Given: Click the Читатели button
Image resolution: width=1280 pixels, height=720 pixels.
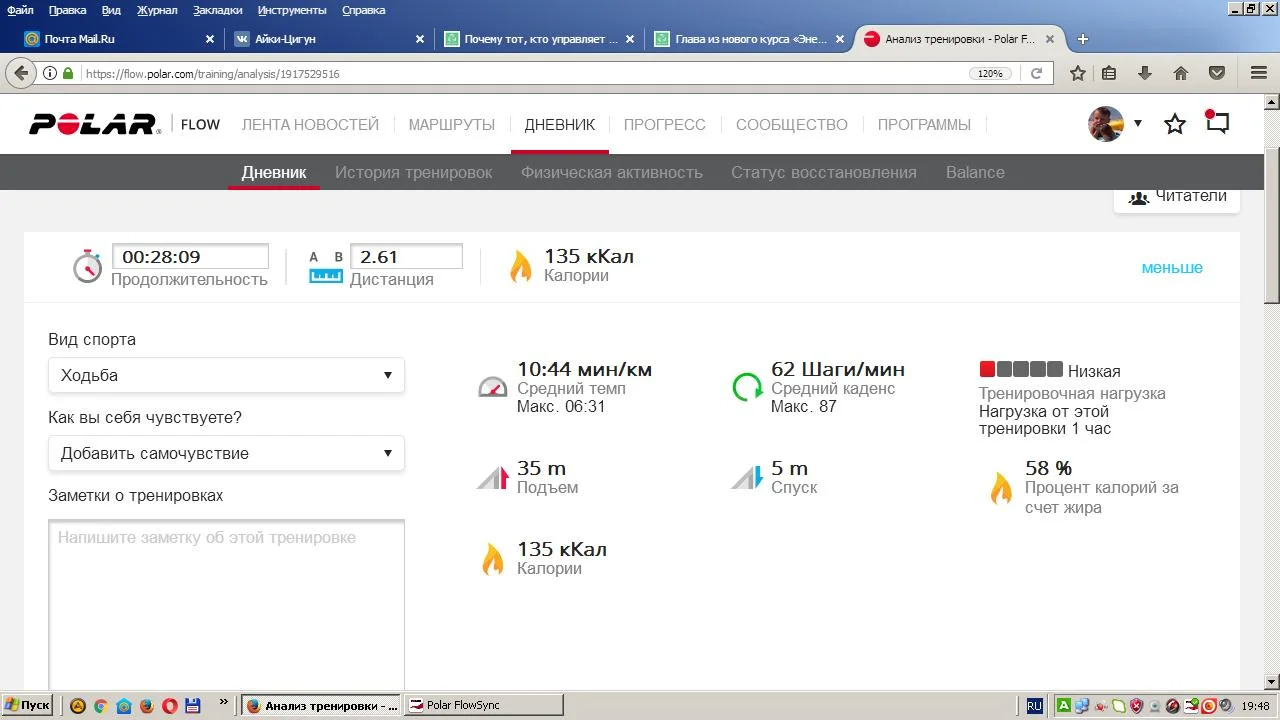Looking at the screenshot, I should pyautogui.click(x=1177, y=196).
